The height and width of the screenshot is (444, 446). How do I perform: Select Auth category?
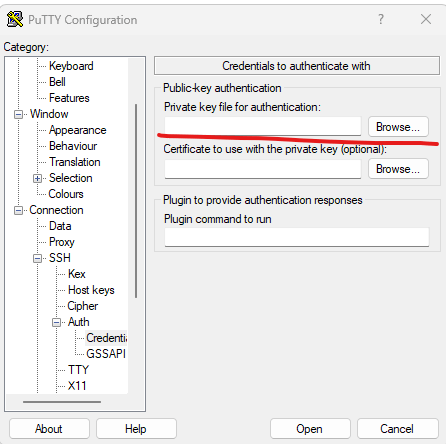(x=78, y=322)
